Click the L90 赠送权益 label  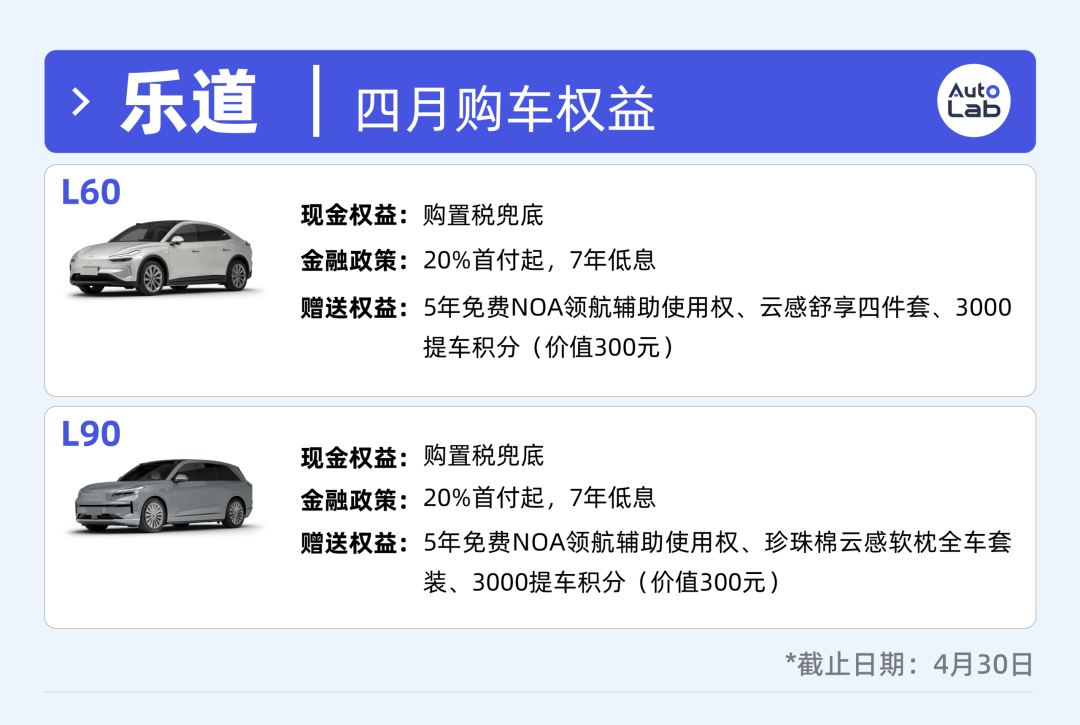pyautogui.click(x=354, y=543)
